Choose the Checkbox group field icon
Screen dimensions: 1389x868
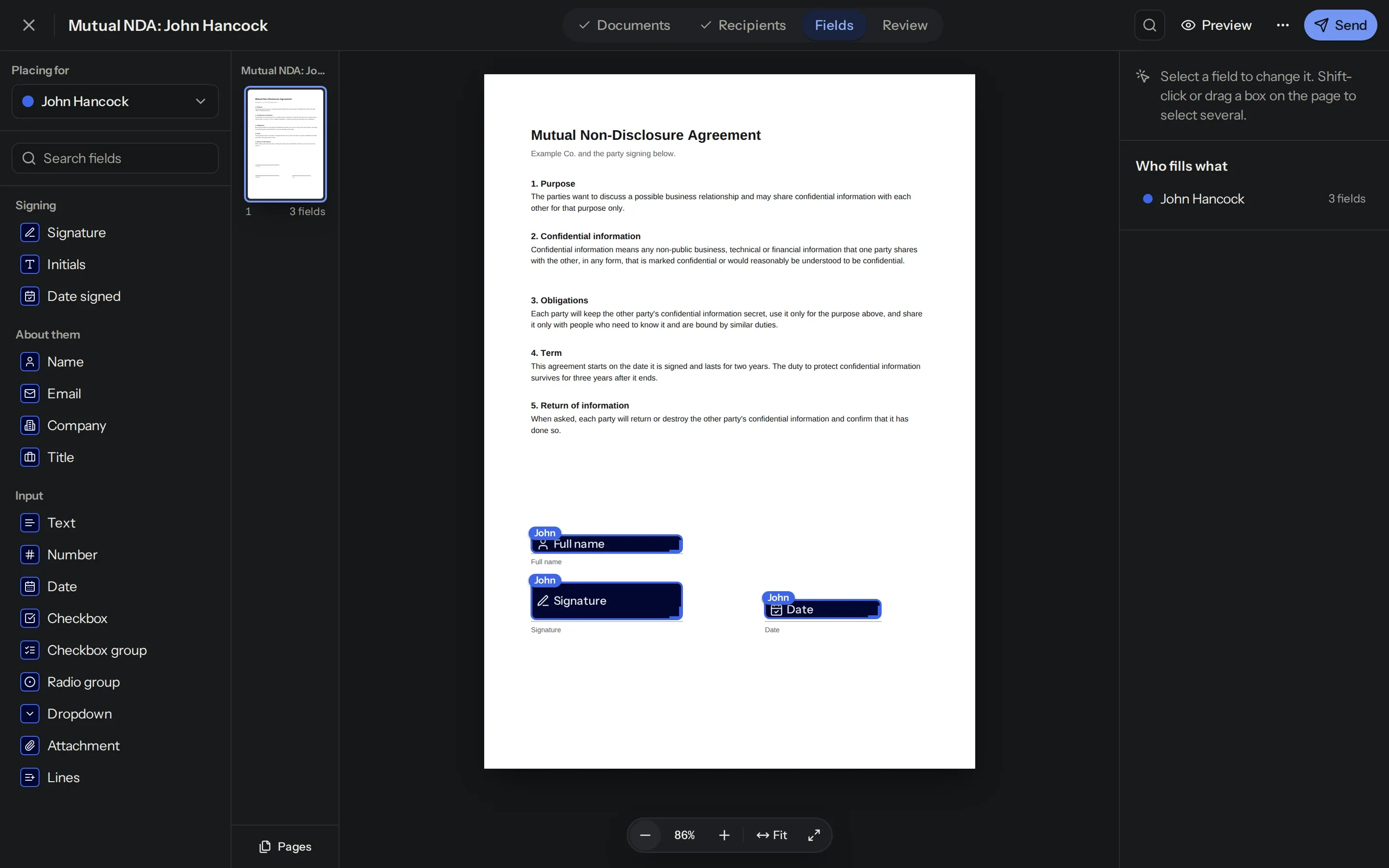point(30,651)
